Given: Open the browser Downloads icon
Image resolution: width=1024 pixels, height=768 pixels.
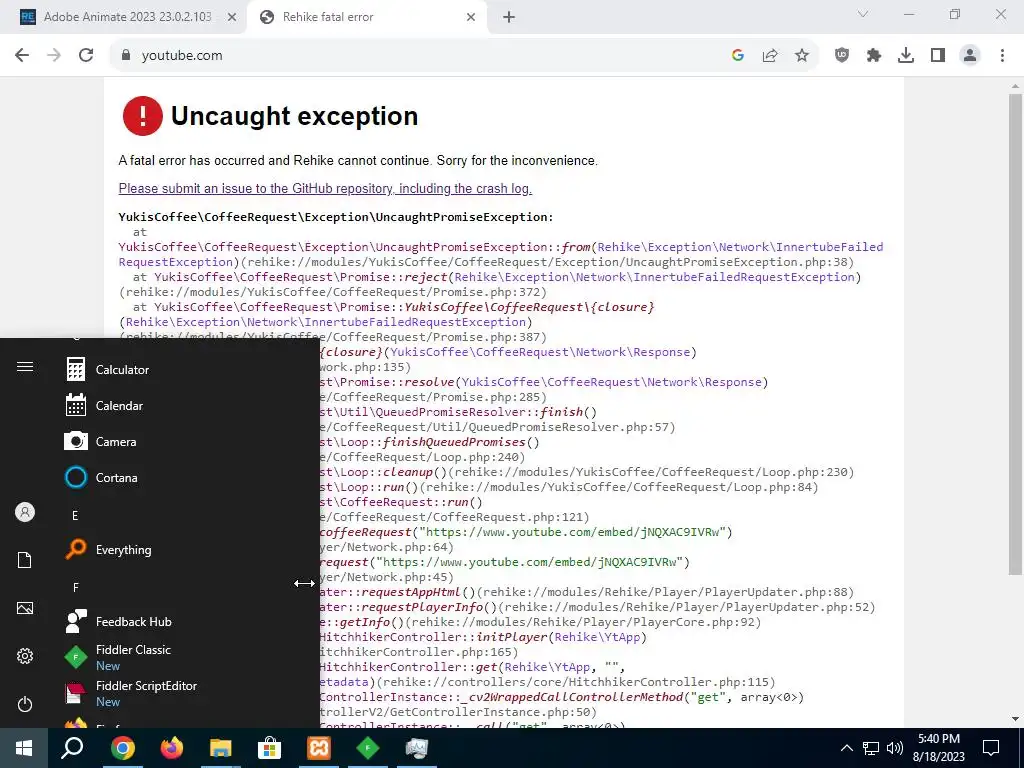Looking at the screenshot, I should pos(906,56).
